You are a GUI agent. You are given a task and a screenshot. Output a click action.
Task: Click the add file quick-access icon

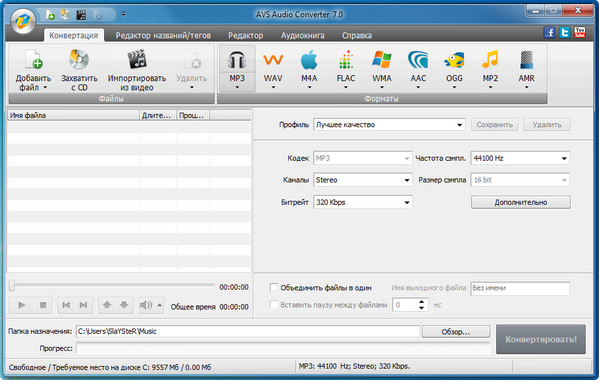(50, 15)
